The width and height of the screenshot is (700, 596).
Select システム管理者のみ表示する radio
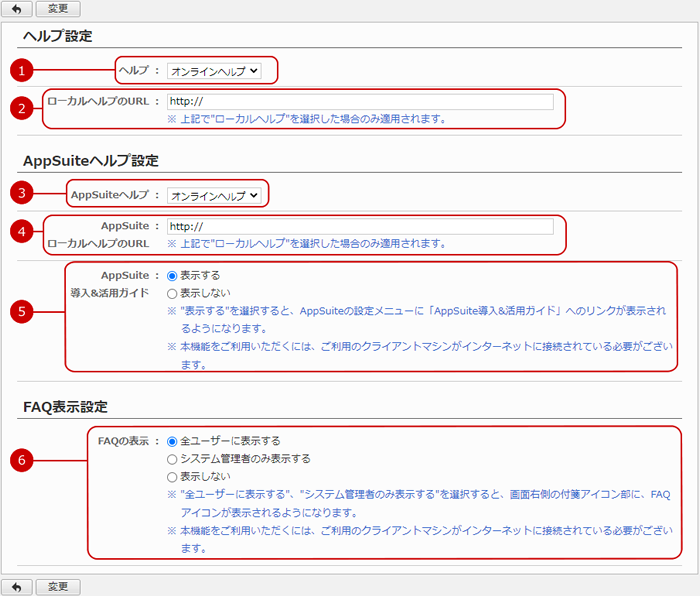click(172, 459)
